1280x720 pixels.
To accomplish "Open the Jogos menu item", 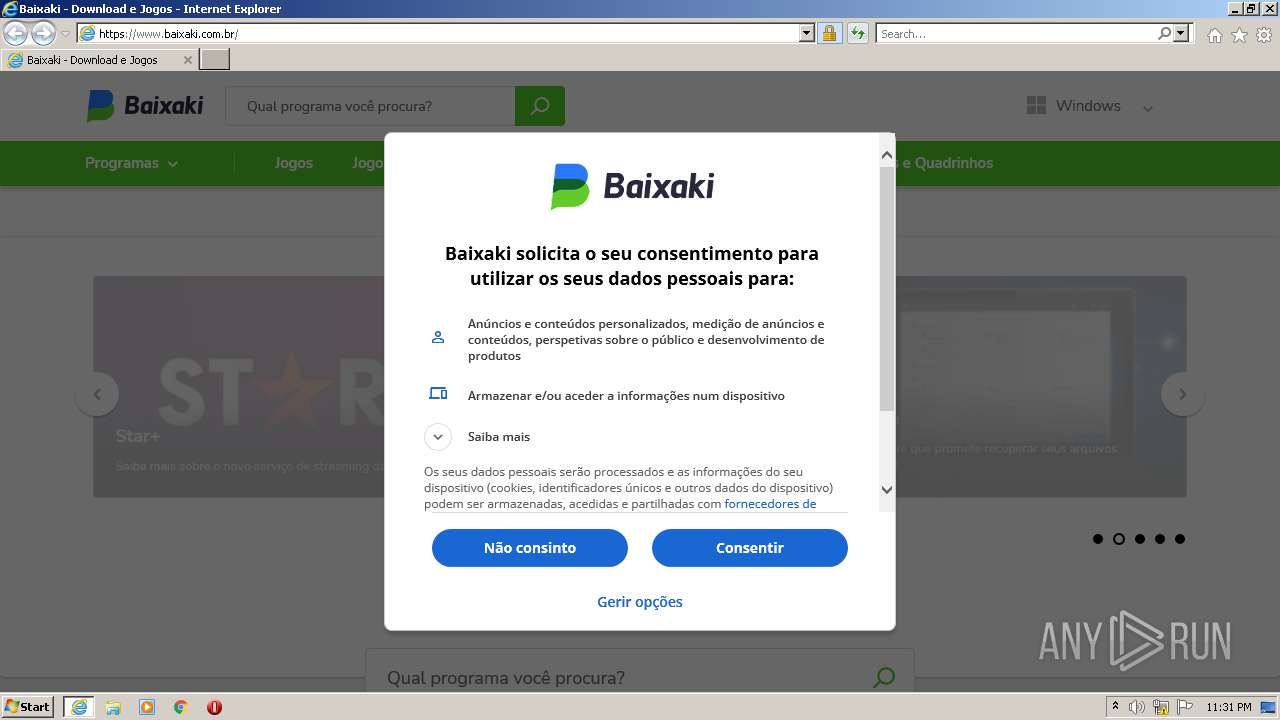I will point(294,163).
